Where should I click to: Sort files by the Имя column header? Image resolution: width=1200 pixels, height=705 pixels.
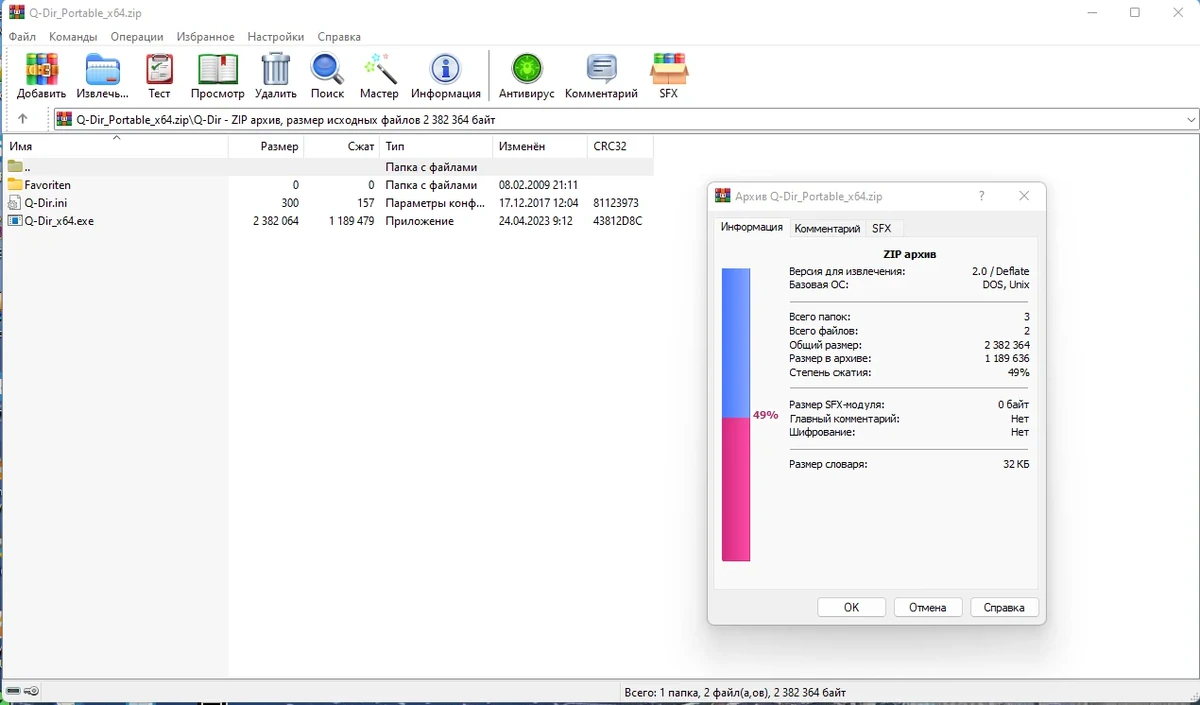click(115, 146)
